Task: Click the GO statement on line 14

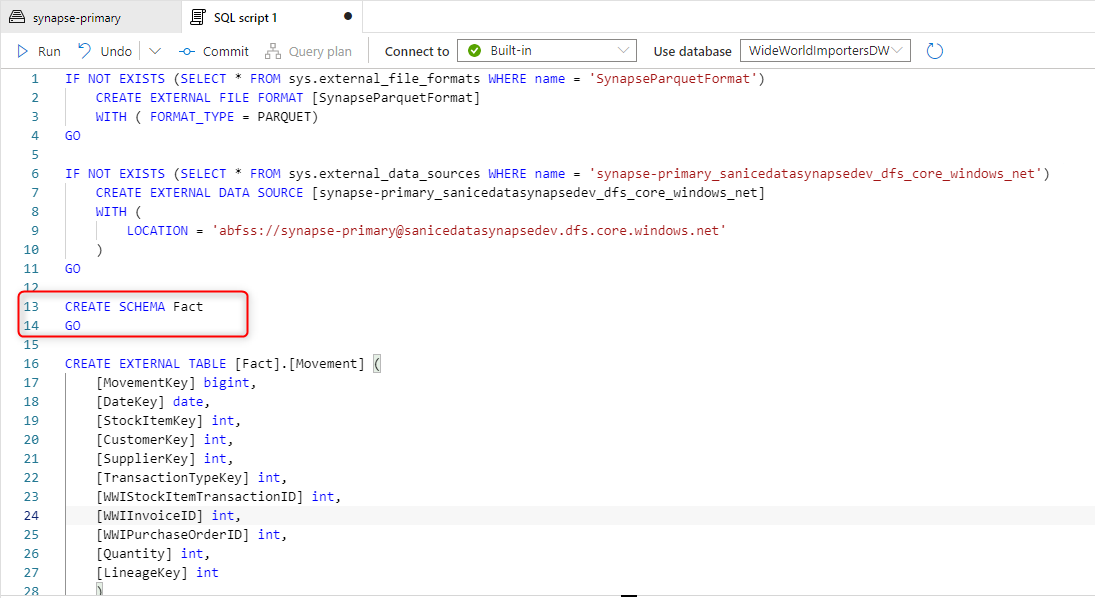Action: pyautogui.click(x=73, y=326)
